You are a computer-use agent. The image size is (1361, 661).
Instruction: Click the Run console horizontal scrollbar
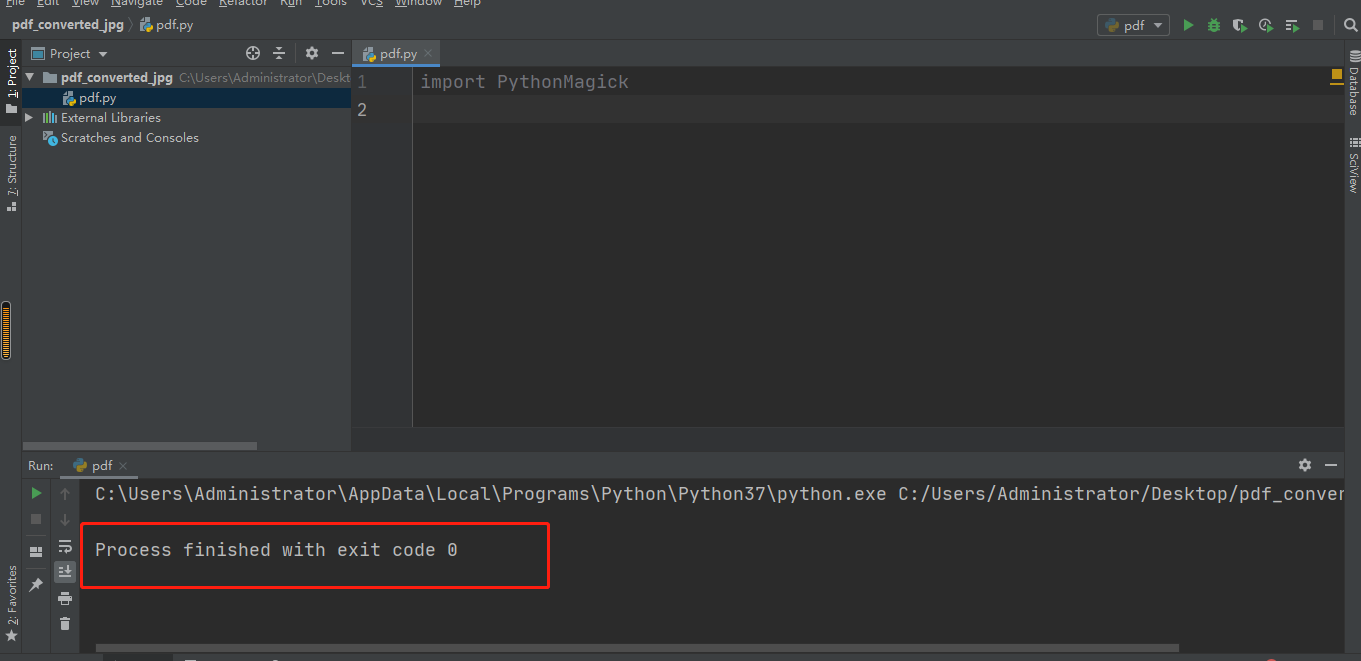pyautogui.click(x=638, y=648)
